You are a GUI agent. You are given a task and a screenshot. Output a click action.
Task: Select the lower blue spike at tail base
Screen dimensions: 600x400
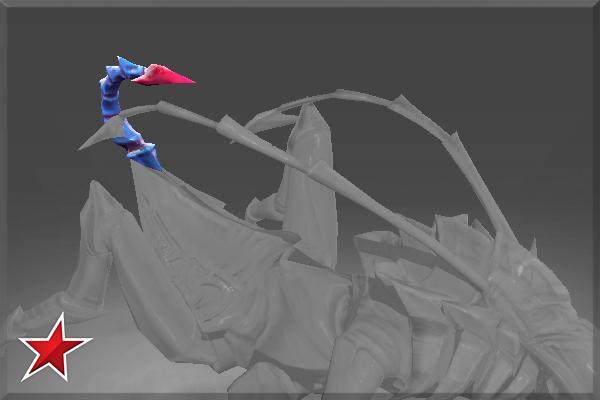[x=147, y=158]
